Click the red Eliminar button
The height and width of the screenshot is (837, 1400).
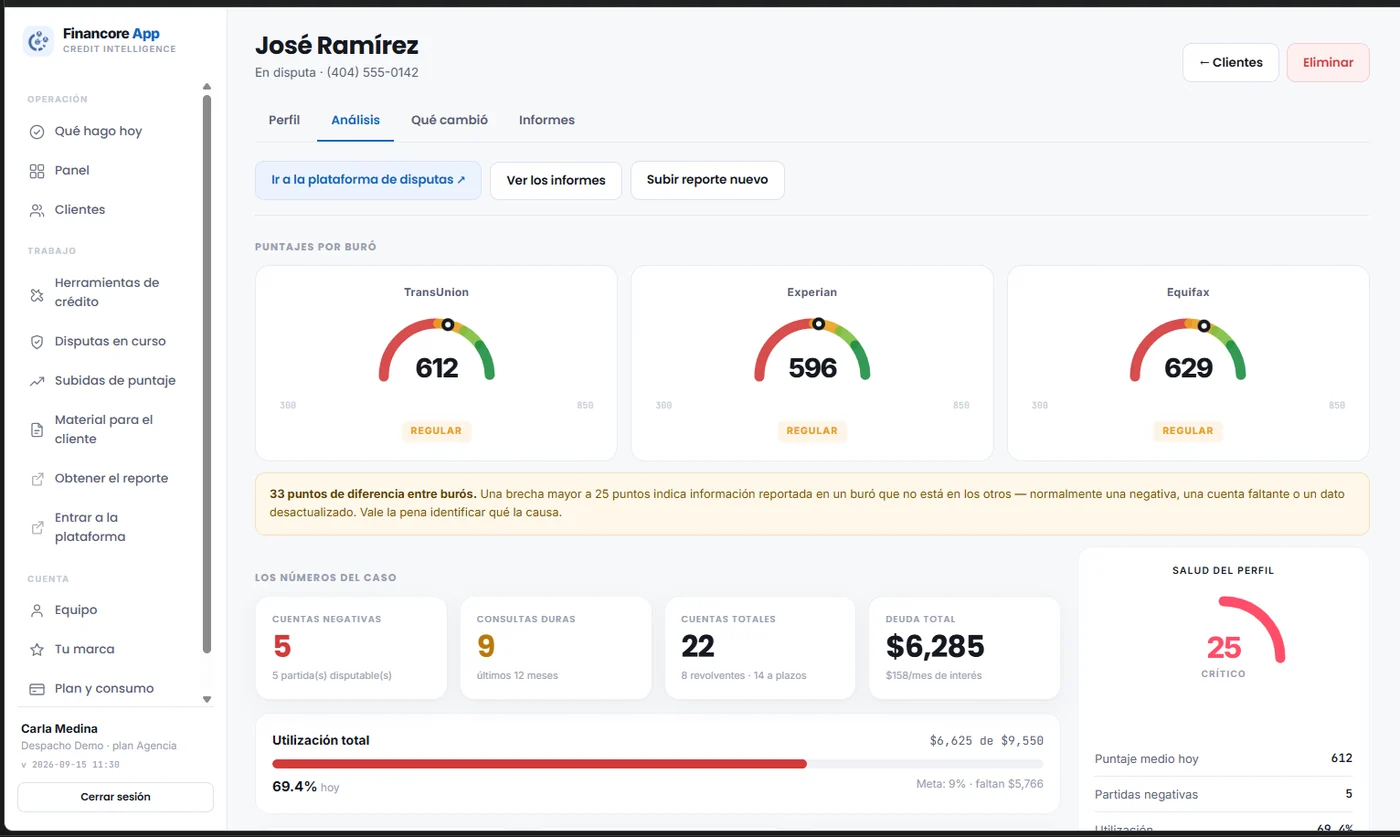[x=1328, y=62]
